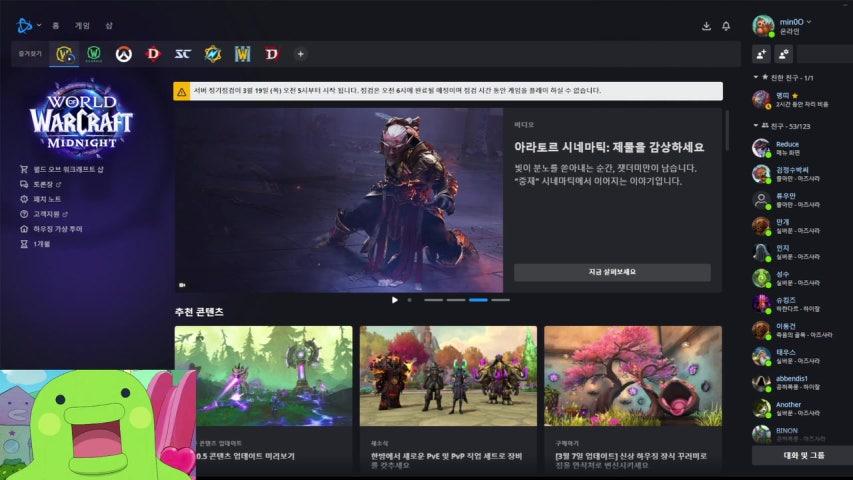Viewport: 853px width, 480px height.
Task: Open friend 만개
Action: point(800,226)
